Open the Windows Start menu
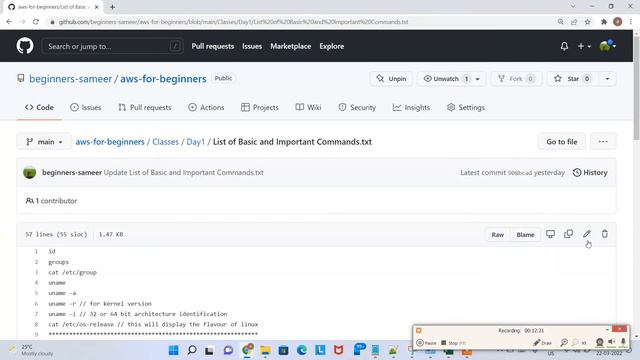 [173, 350]
